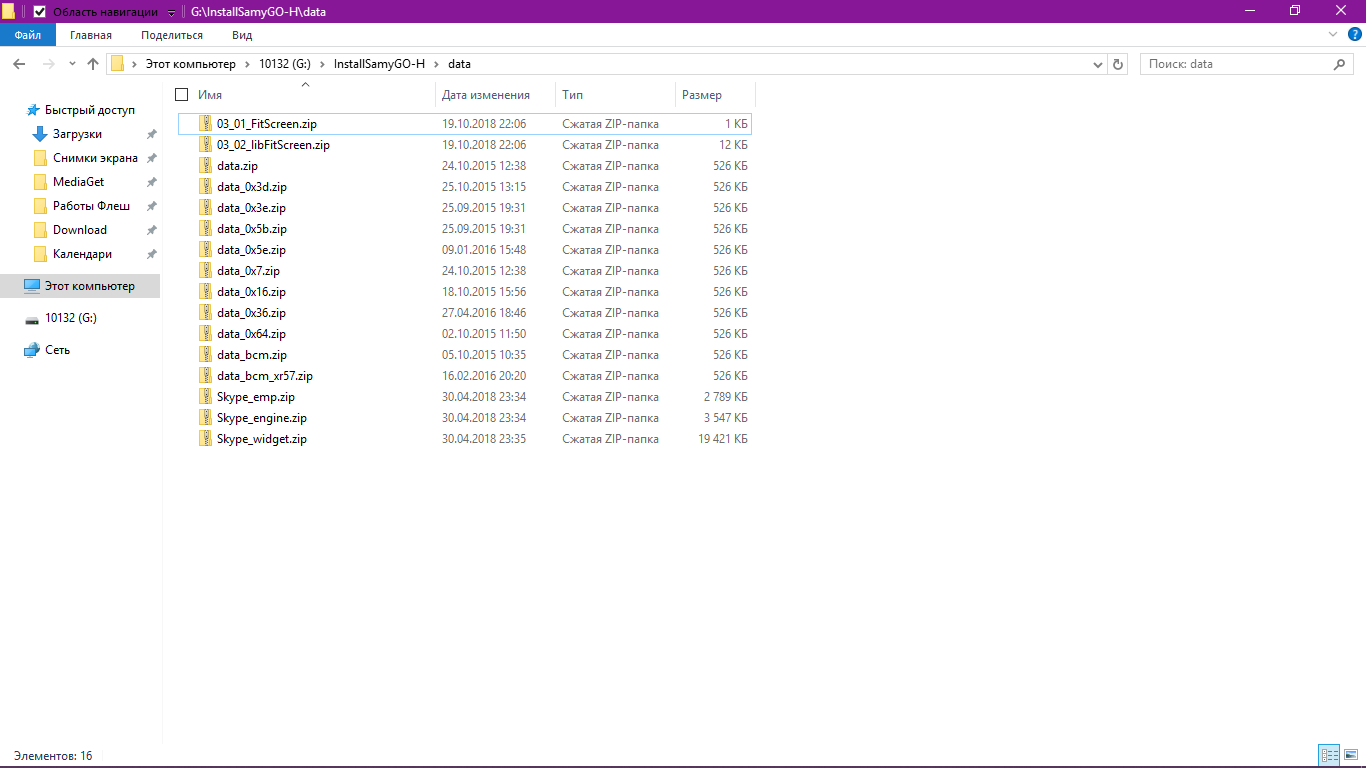Expand the address bar history dropdown
Image resolution: width=1366 pixels, height=768 pixels.
tap(1098, 64)
